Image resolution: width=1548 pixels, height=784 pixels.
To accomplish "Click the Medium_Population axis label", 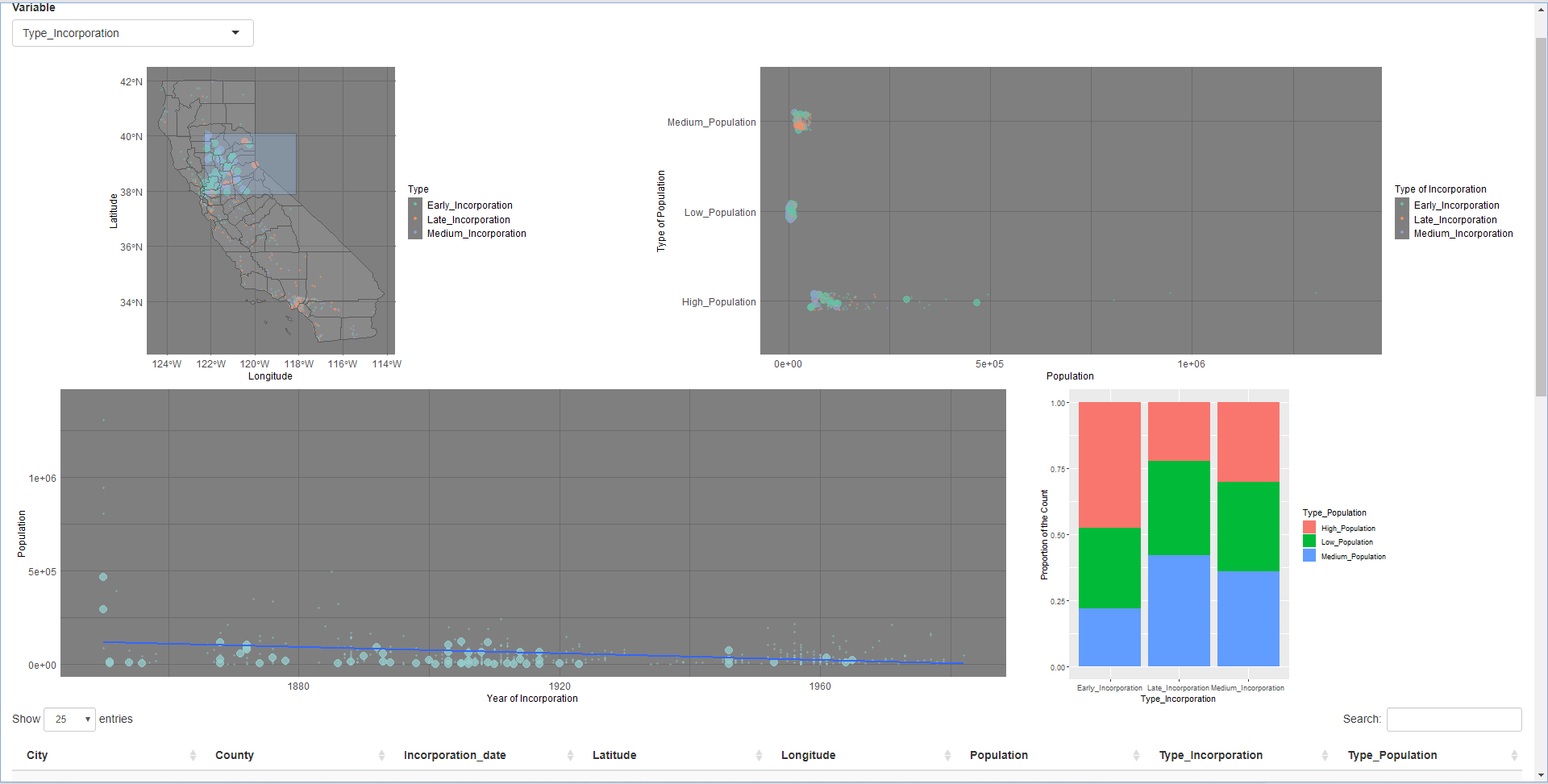I will pyautogui.click(x=711, y=122).
